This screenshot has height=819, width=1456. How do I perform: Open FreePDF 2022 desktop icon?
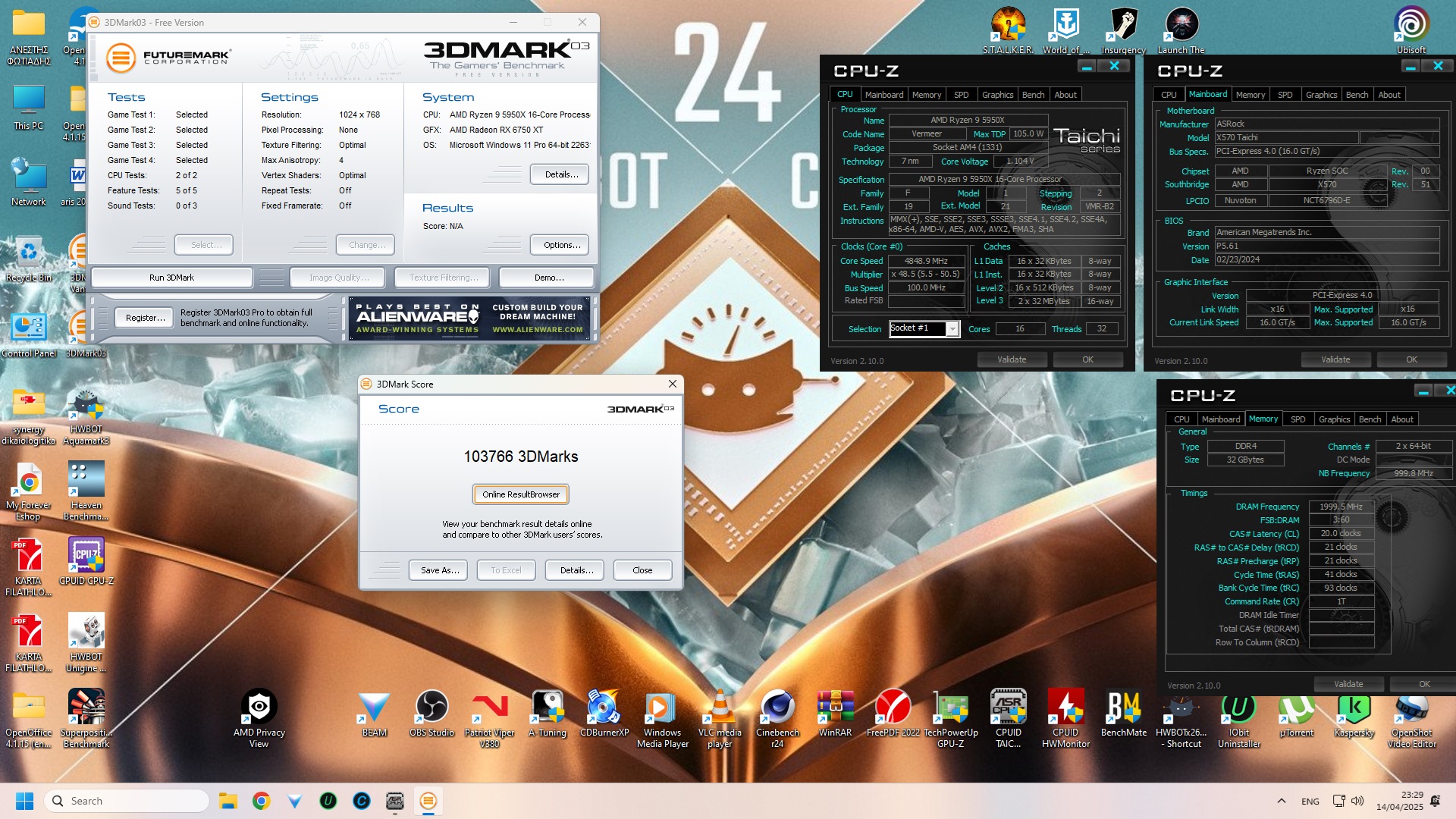click(893, 714)
